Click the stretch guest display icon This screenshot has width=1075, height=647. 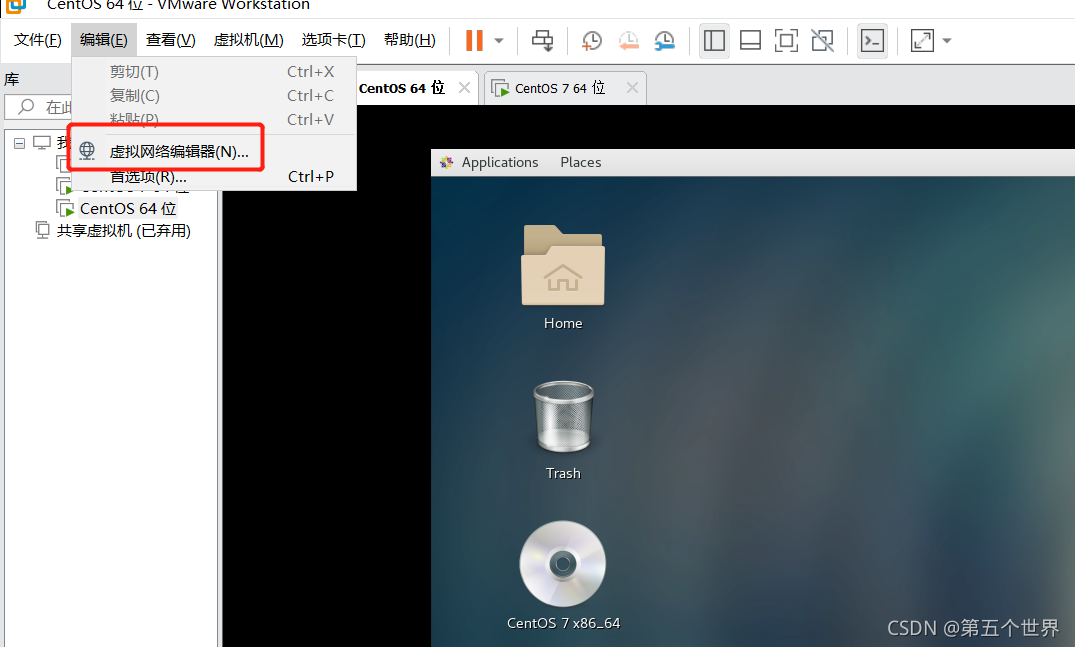(922, 40)
